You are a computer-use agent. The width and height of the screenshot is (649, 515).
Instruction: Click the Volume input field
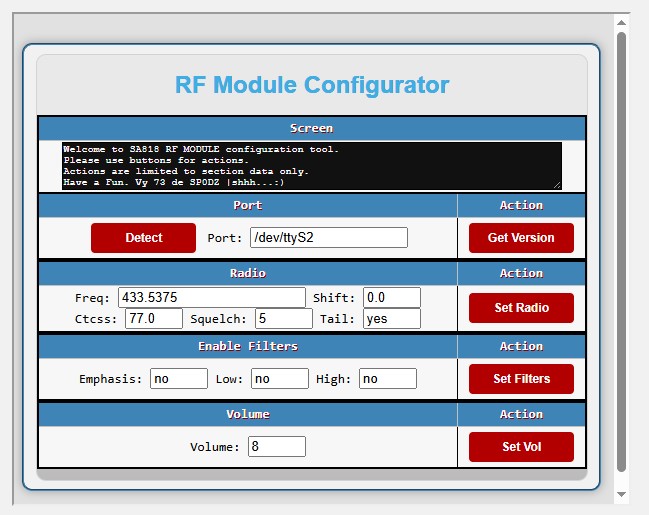pyautogui.click(x=276, y=447)
